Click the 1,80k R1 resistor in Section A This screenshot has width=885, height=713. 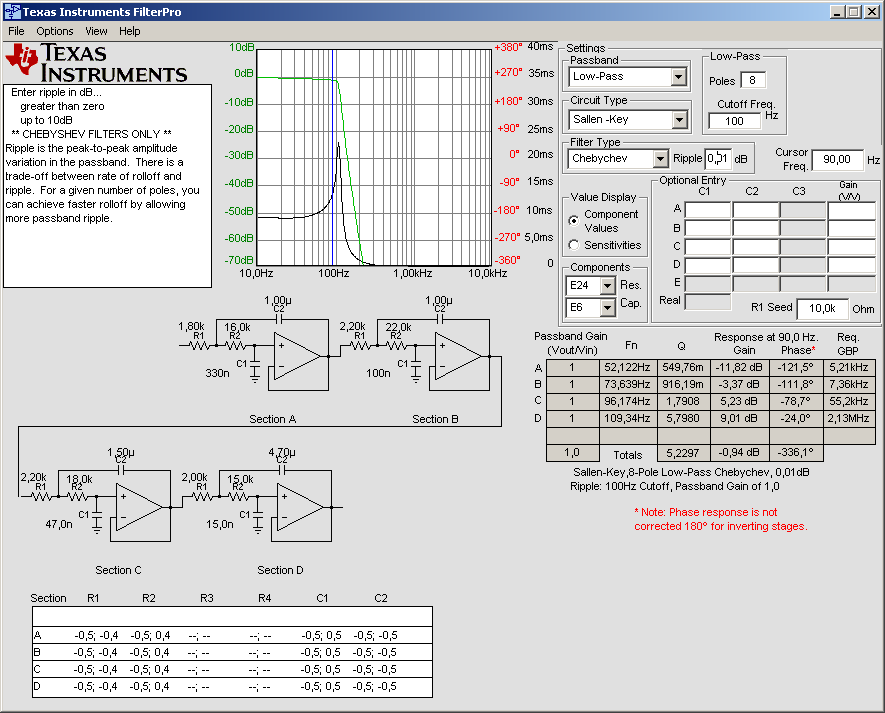point(199,345)
